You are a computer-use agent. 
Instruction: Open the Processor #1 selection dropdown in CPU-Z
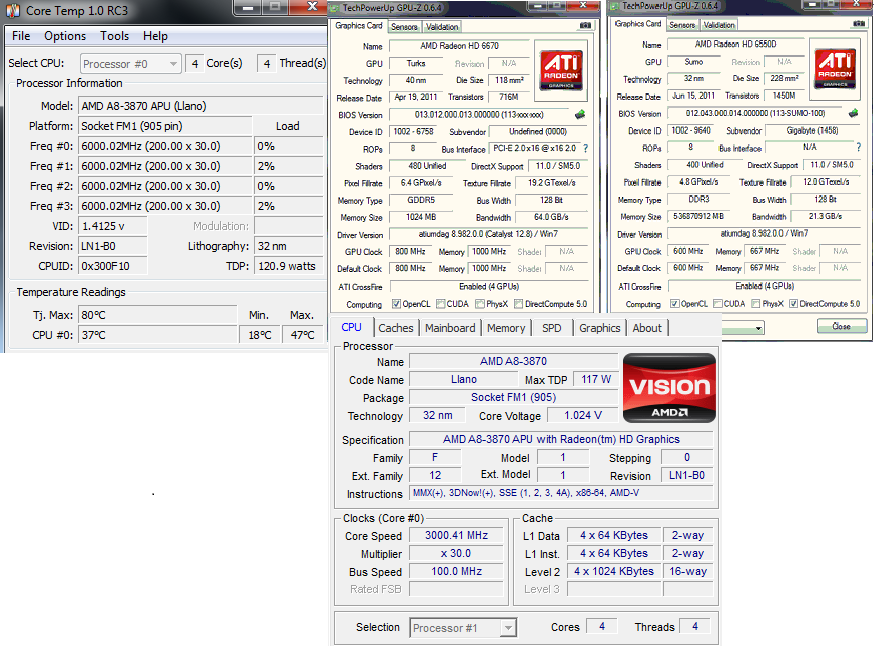click(x=463, y=628)
